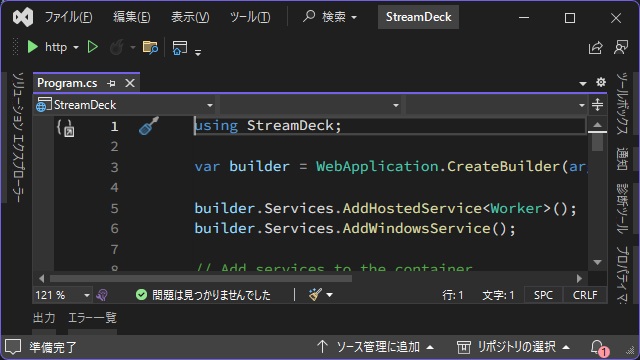This screenshot has width=640, height=360.
Task: Open the feedback person icon
Action: [x=621, y=47]
